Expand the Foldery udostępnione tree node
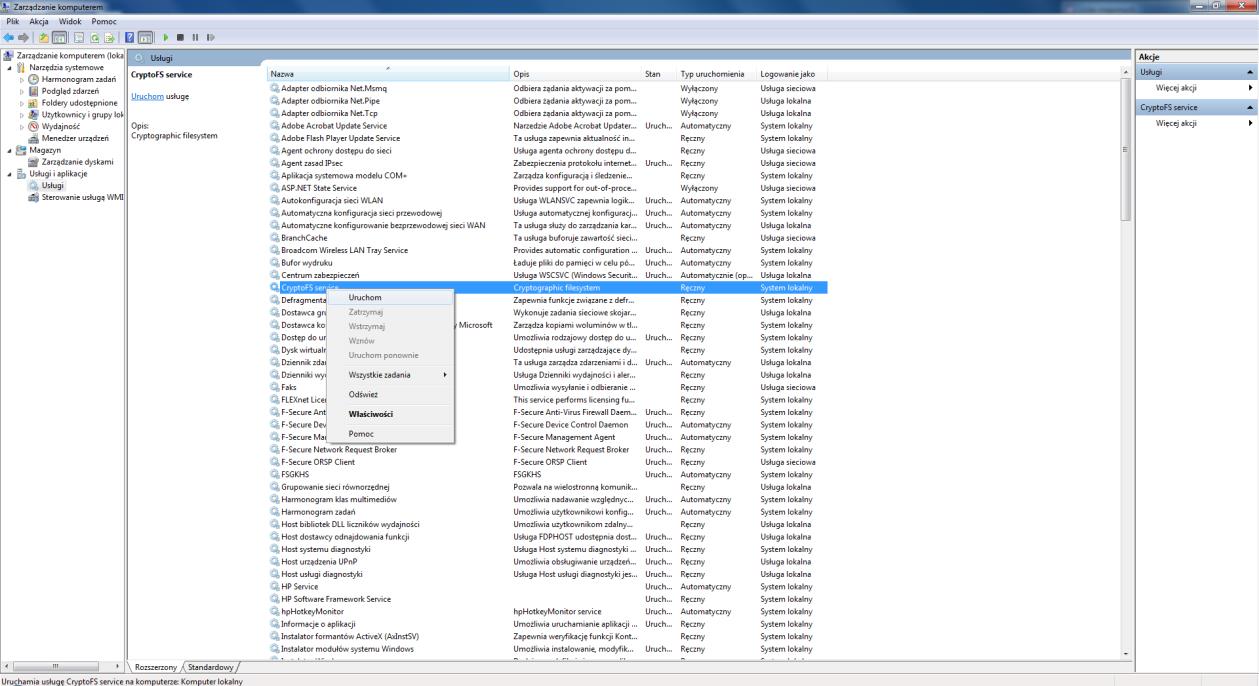This screenshot has width=1259, height=686. [x=21, y=102]
